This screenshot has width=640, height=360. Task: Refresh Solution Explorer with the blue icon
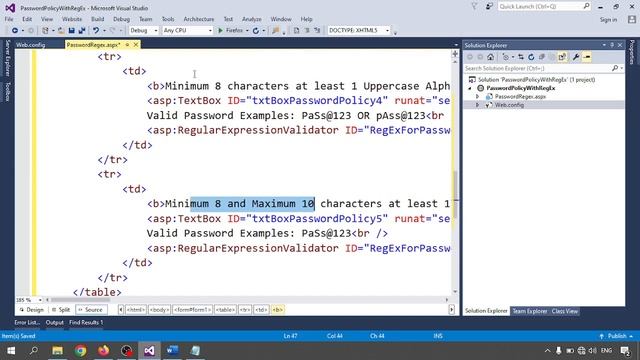531,57
